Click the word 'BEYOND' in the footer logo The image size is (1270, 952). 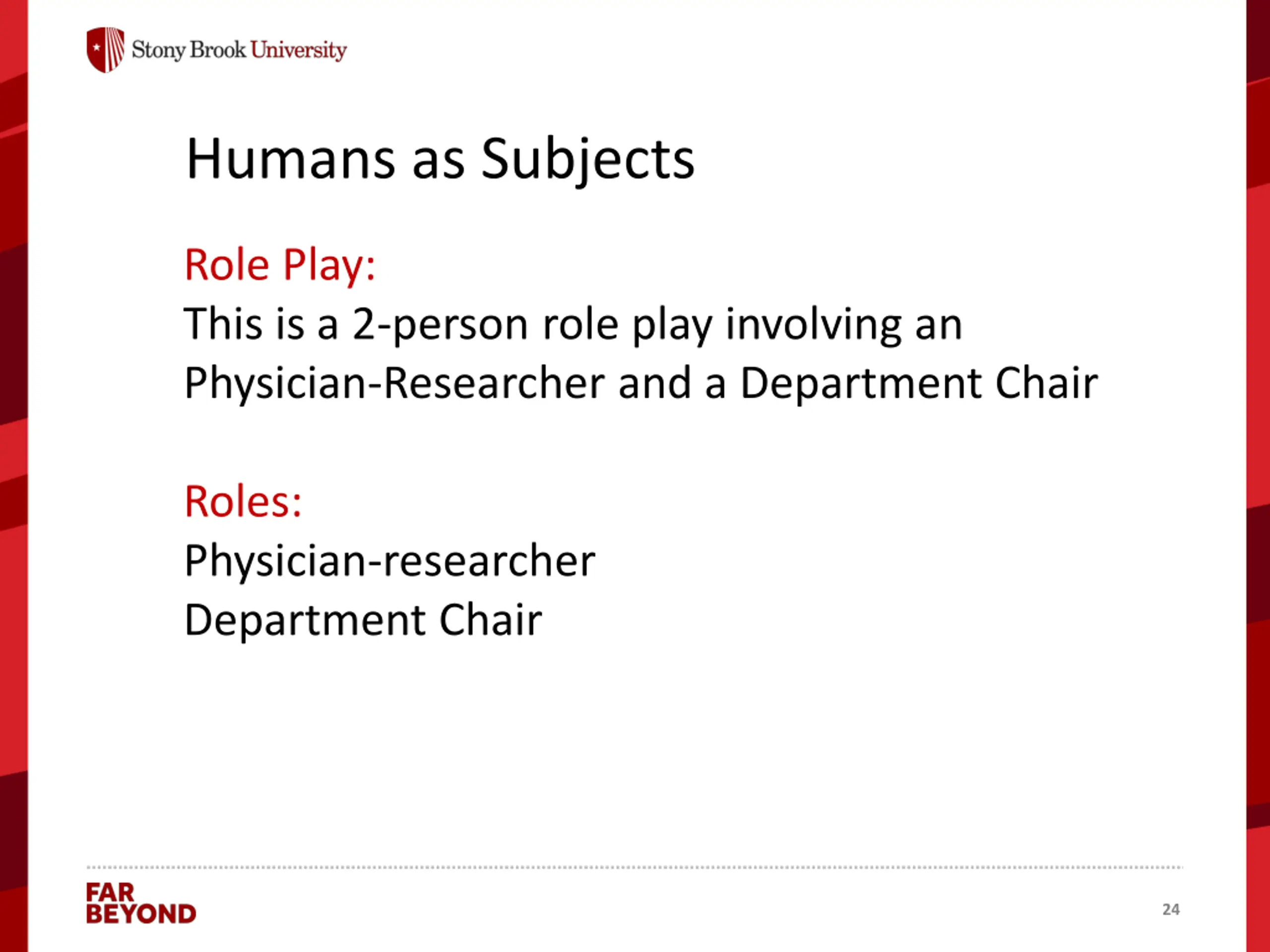141,913
